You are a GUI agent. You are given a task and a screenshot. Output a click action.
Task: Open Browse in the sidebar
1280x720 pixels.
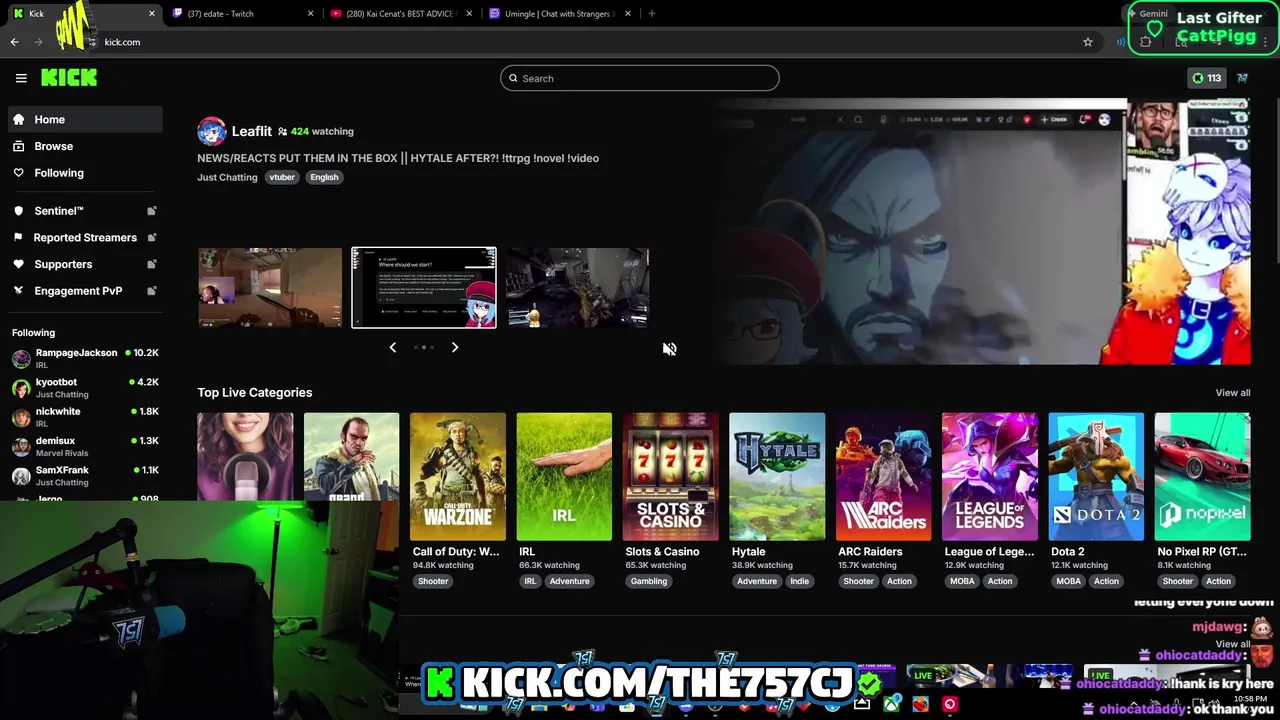click(85, 146)
